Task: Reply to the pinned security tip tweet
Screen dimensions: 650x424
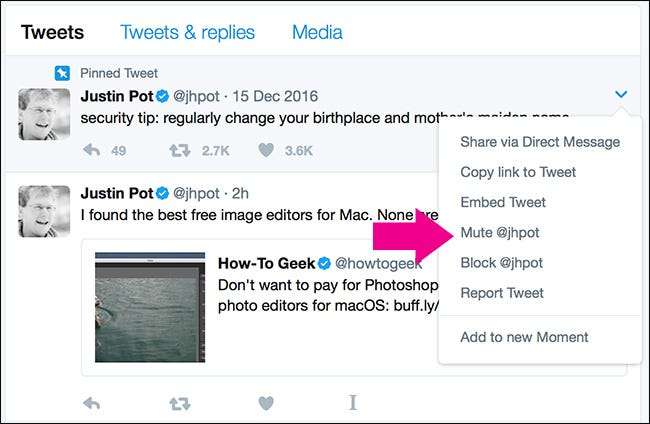Action: pyautogui.click(x=91, y=150)
